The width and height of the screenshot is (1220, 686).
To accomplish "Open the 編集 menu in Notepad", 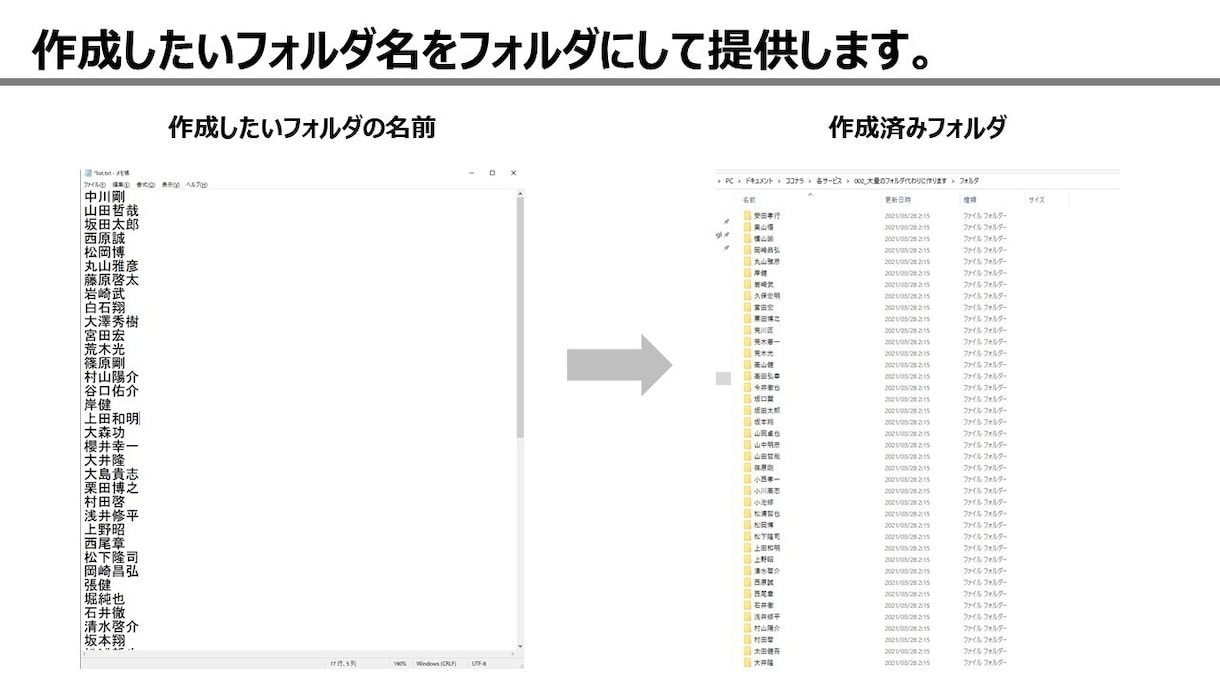I will pos(121,185).
